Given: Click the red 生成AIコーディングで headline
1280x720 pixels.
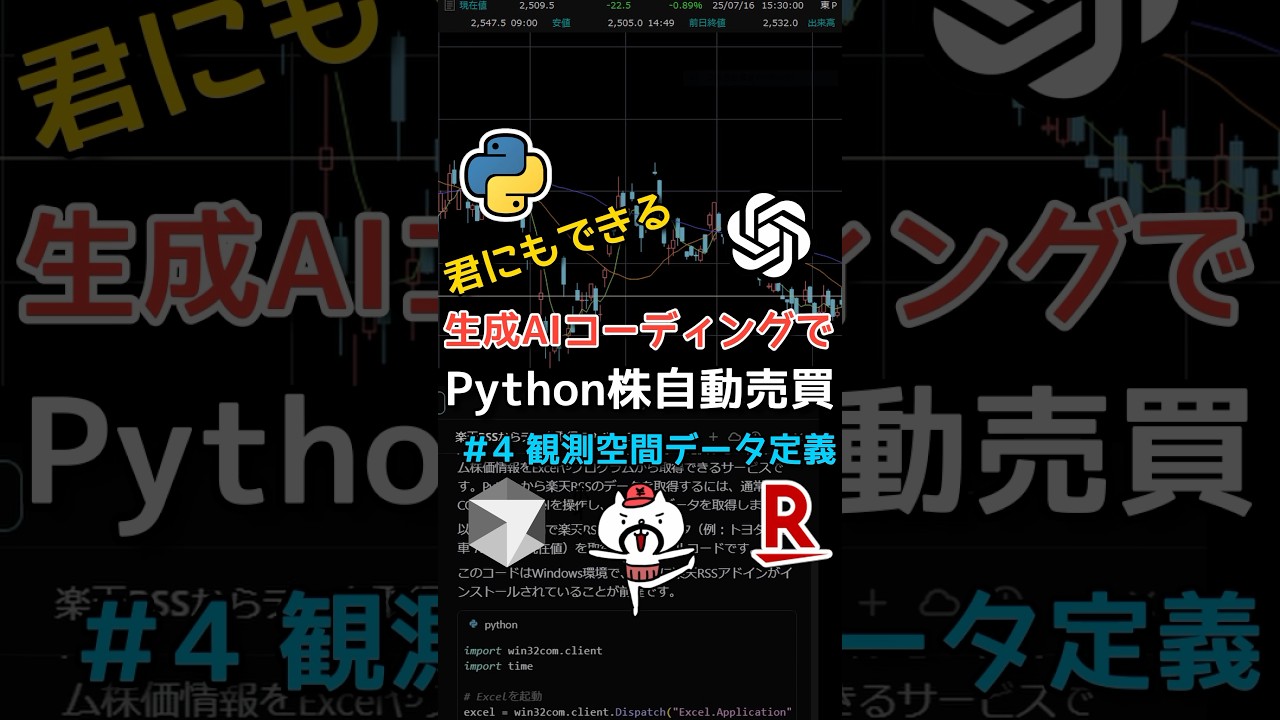Looking at the screenshot, I should point(639,332).
